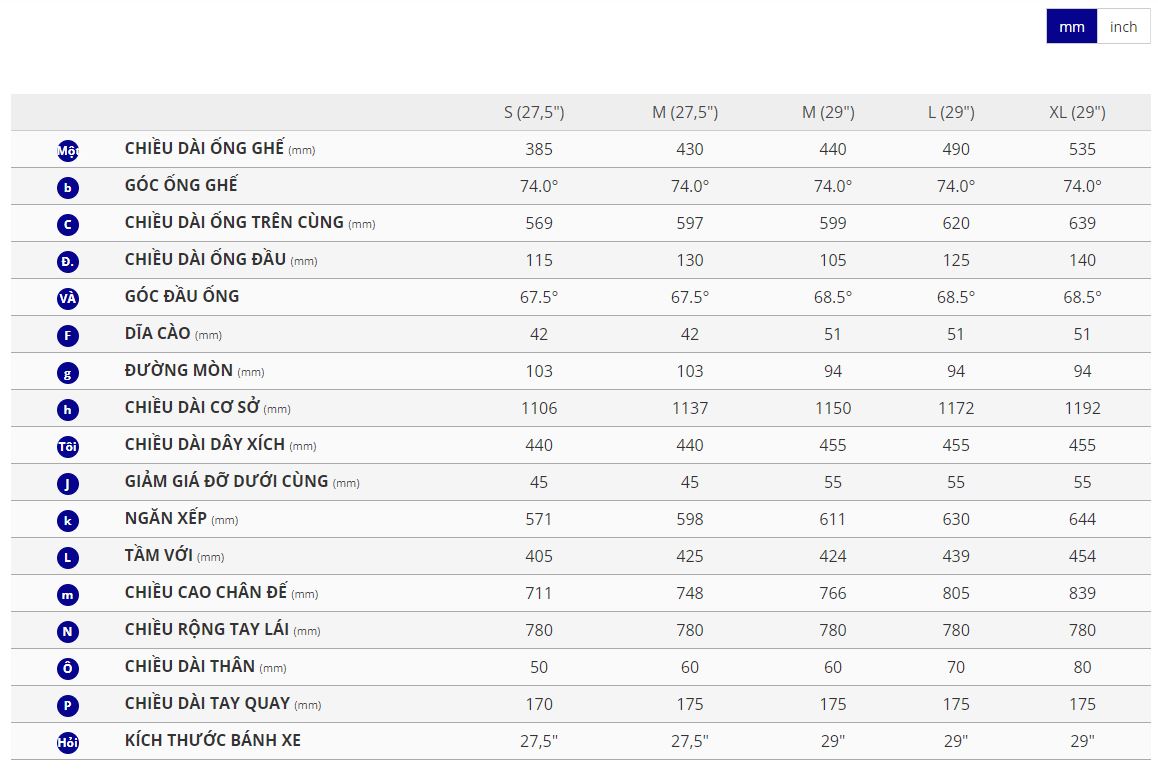The width and height of the screenshot is (1158, 769).
Task: Click the S (27,5") column header
Action: pos(534,112)
